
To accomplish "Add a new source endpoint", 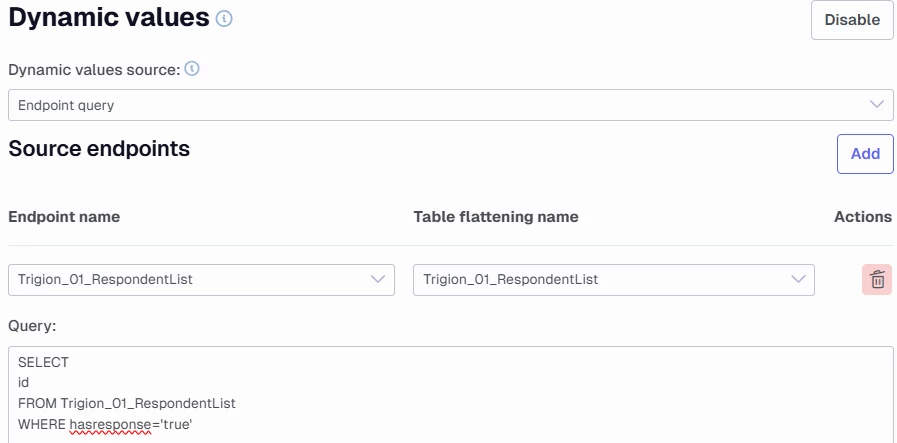I will (x=864, y=154).
